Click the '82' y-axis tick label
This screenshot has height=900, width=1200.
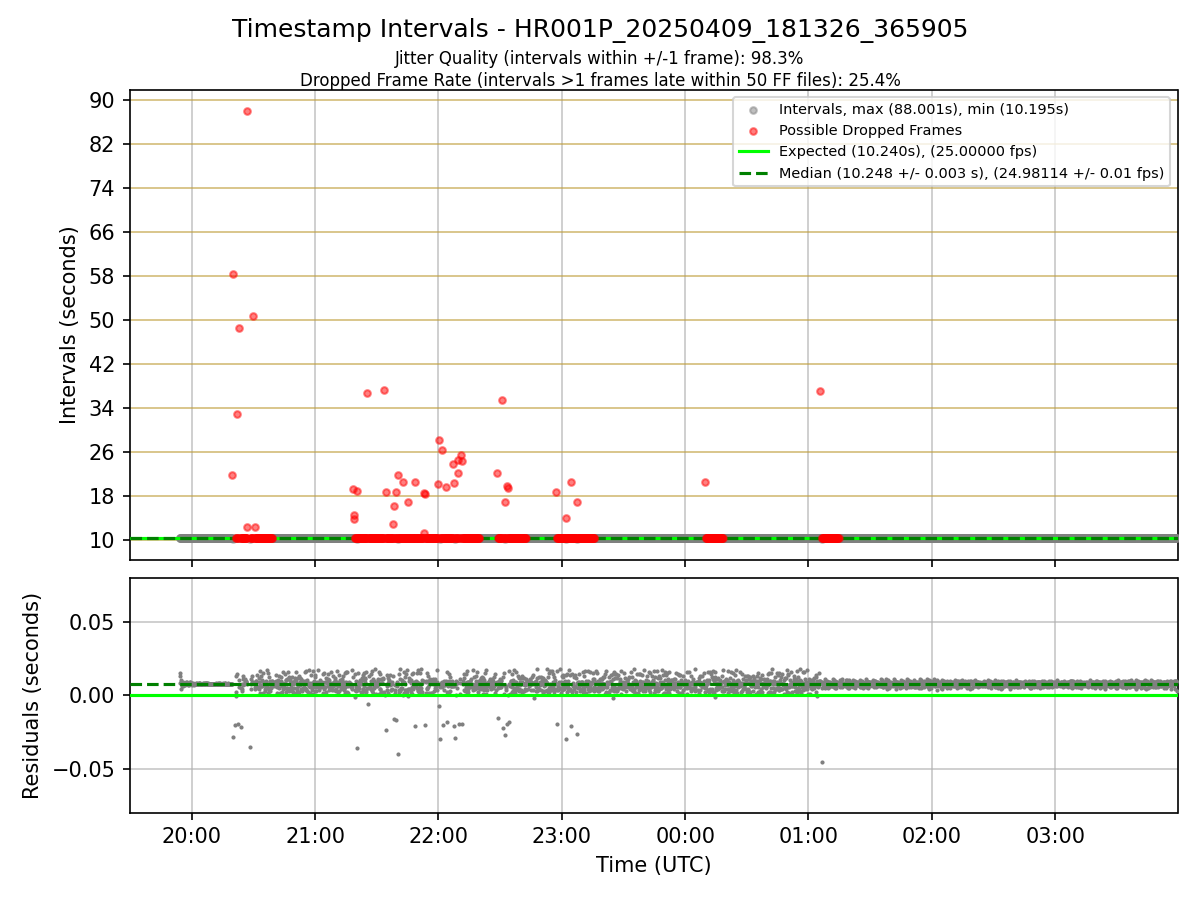(104, 144)
